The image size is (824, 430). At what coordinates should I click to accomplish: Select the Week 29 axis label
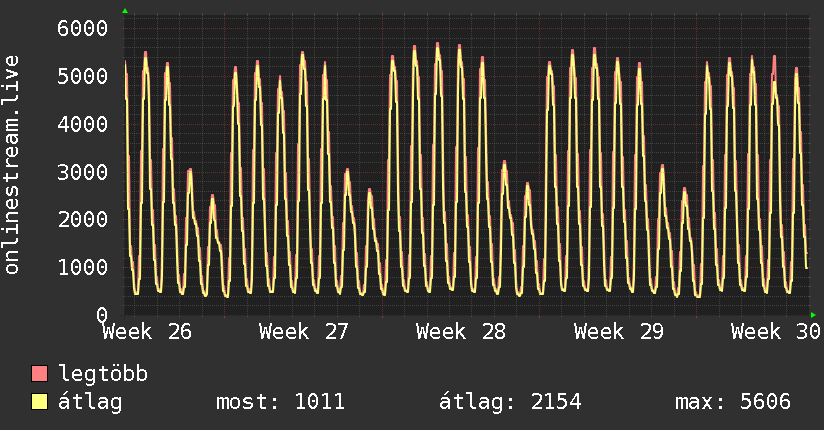(x=619, y=332)
